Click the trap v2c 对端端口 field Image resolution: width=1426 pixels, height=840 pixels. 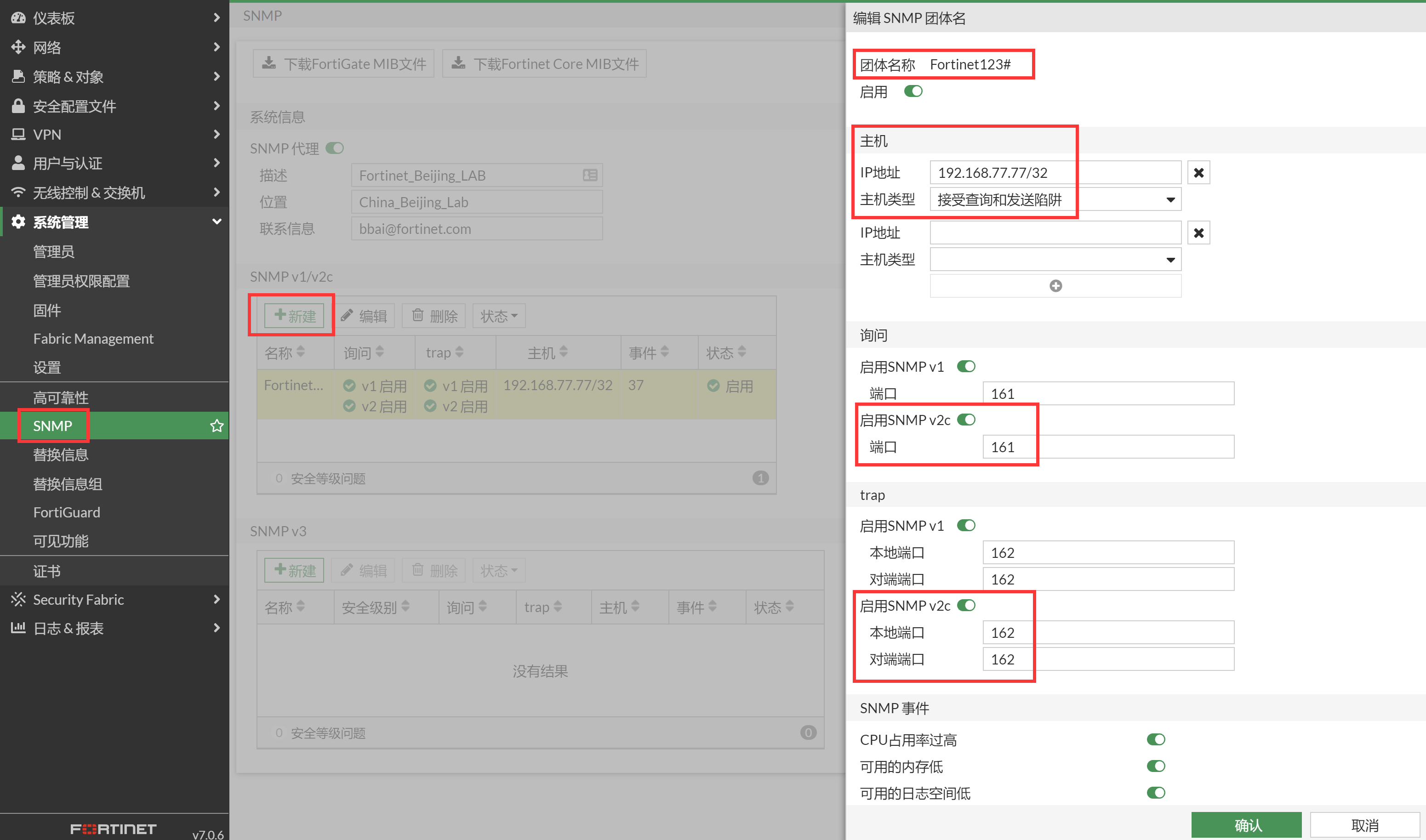pyautogui.click(x=1107, y=659)
